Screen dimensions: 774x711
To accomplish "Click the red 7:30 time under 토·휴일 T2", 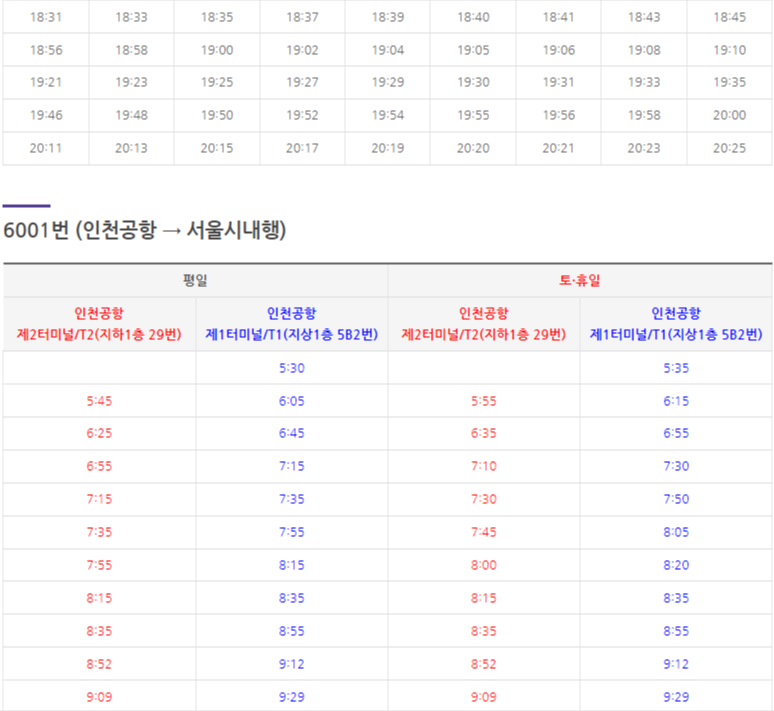I will [483, 499].
